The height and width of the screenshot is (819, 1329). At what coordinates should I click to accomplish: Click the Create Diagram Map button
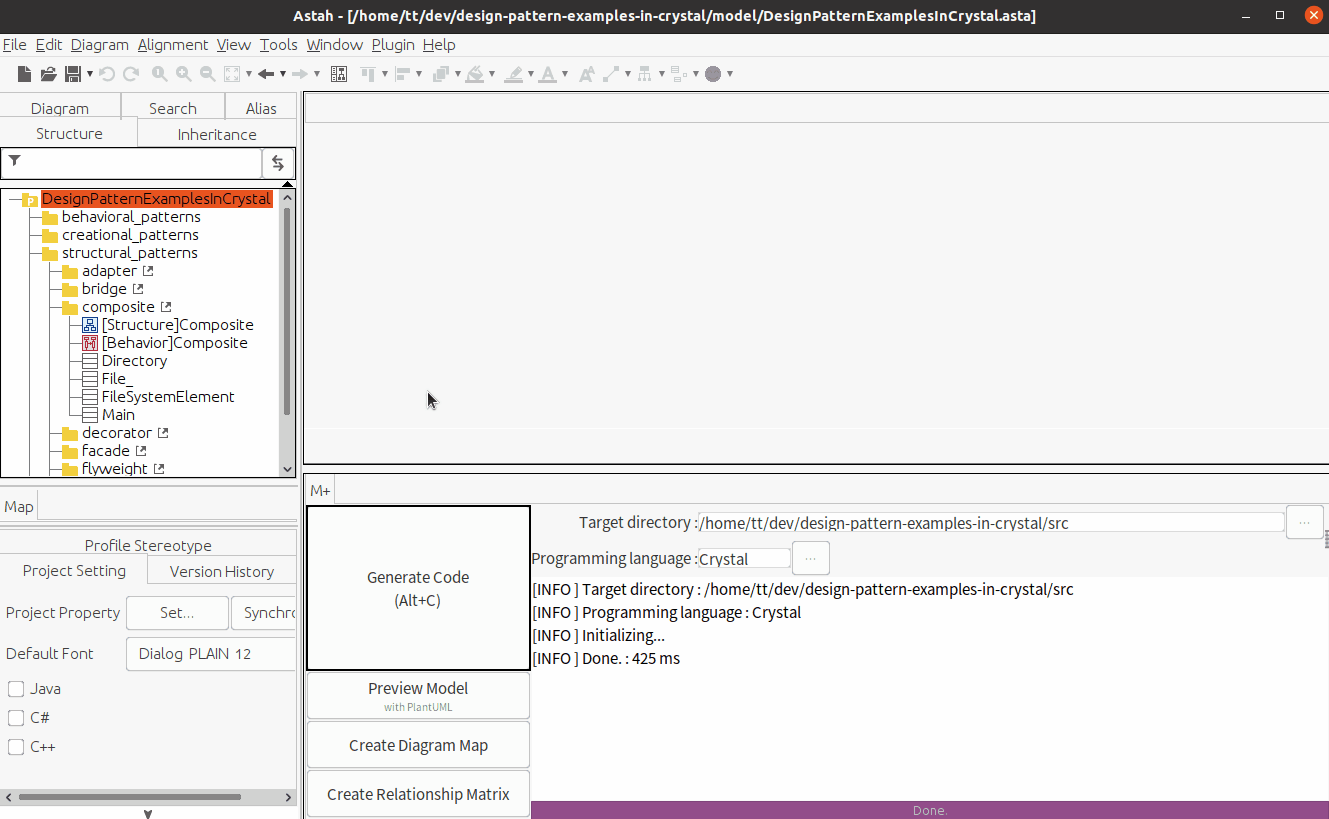click(x=418, y=745)
